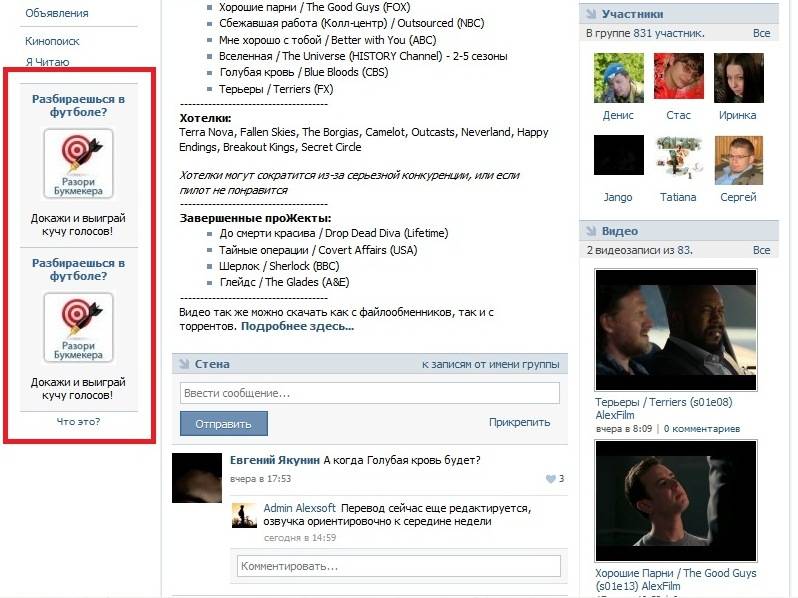Open Tatiana participant avatar
Image resolution: width=798 pixels, height=598 pixels.
pyautogui.click(x=678, y=157)
